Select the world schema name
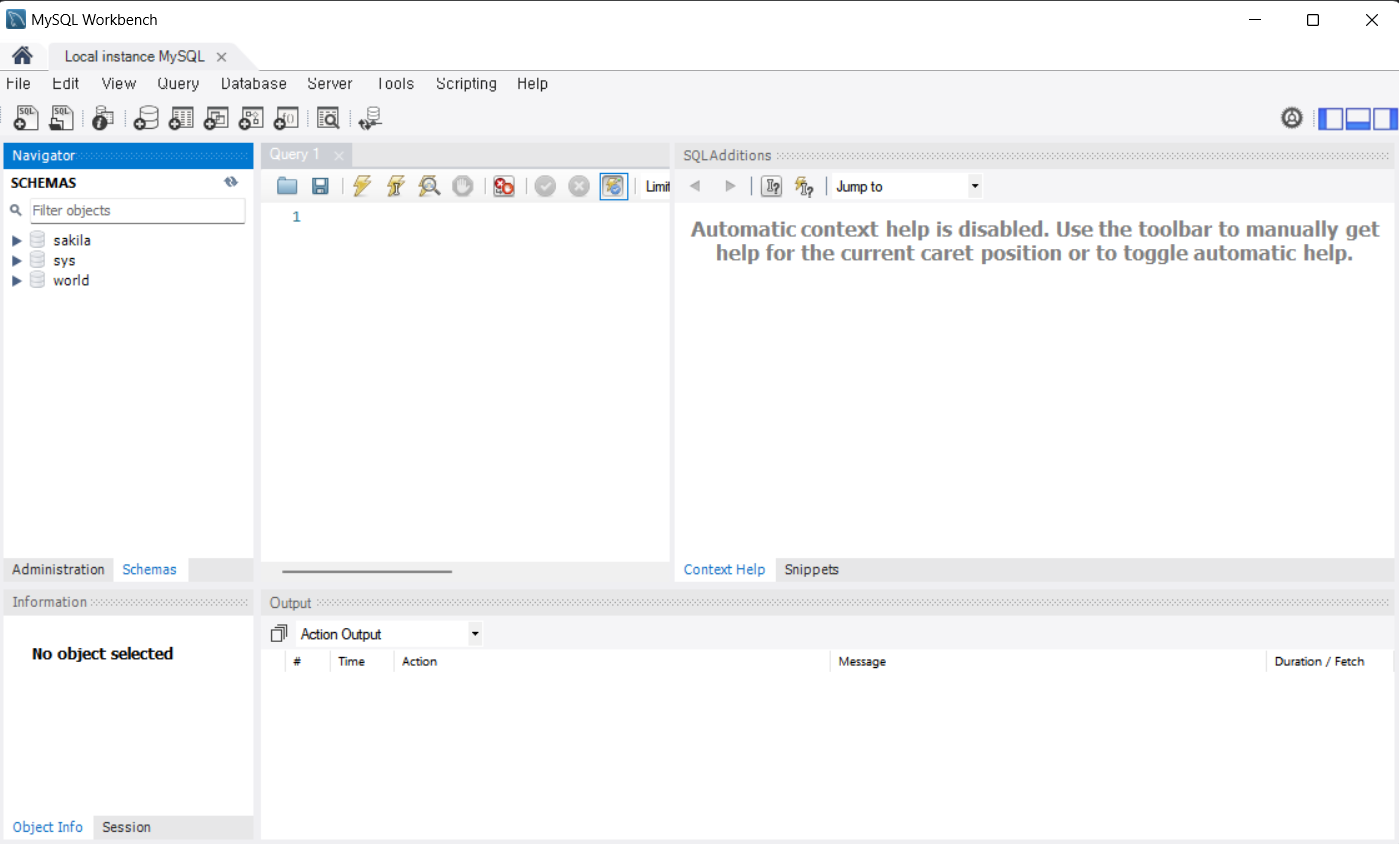The height and width of the screenshot is (844, 1399). [71, 280]
